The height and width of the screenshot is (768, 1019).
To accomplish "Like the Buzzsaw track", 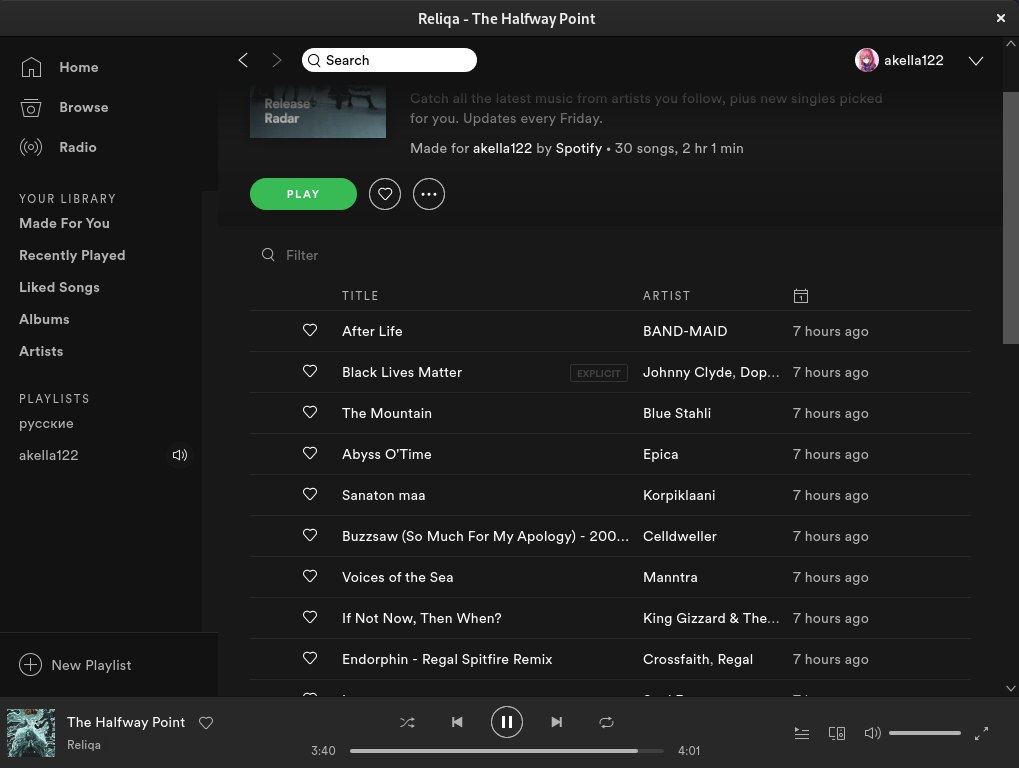I will point(310,535).
